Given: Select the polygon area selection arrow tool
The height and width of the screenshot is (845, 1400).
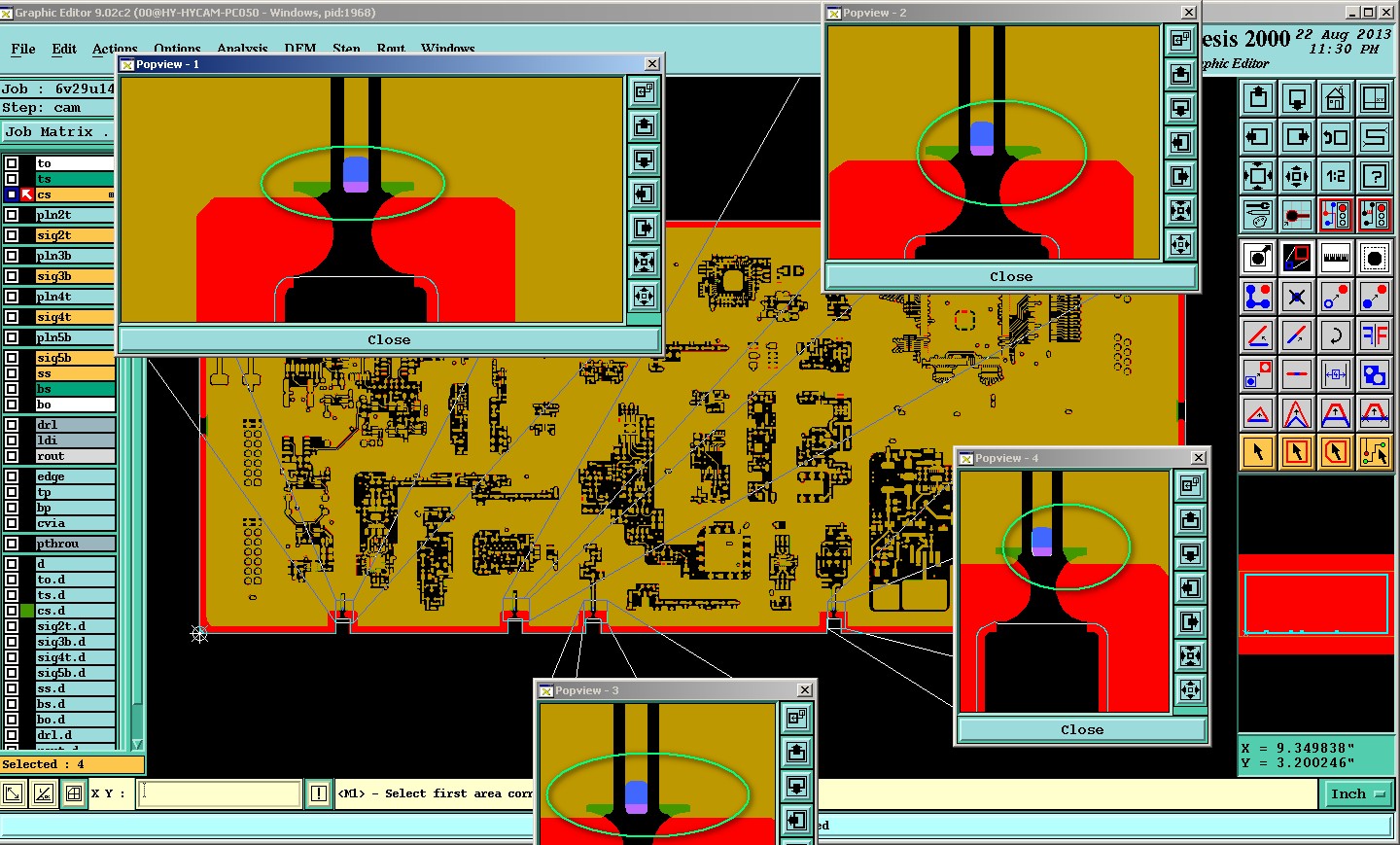Looking at the screenshot, I should pyautogui.click(x=1336, y=452).
